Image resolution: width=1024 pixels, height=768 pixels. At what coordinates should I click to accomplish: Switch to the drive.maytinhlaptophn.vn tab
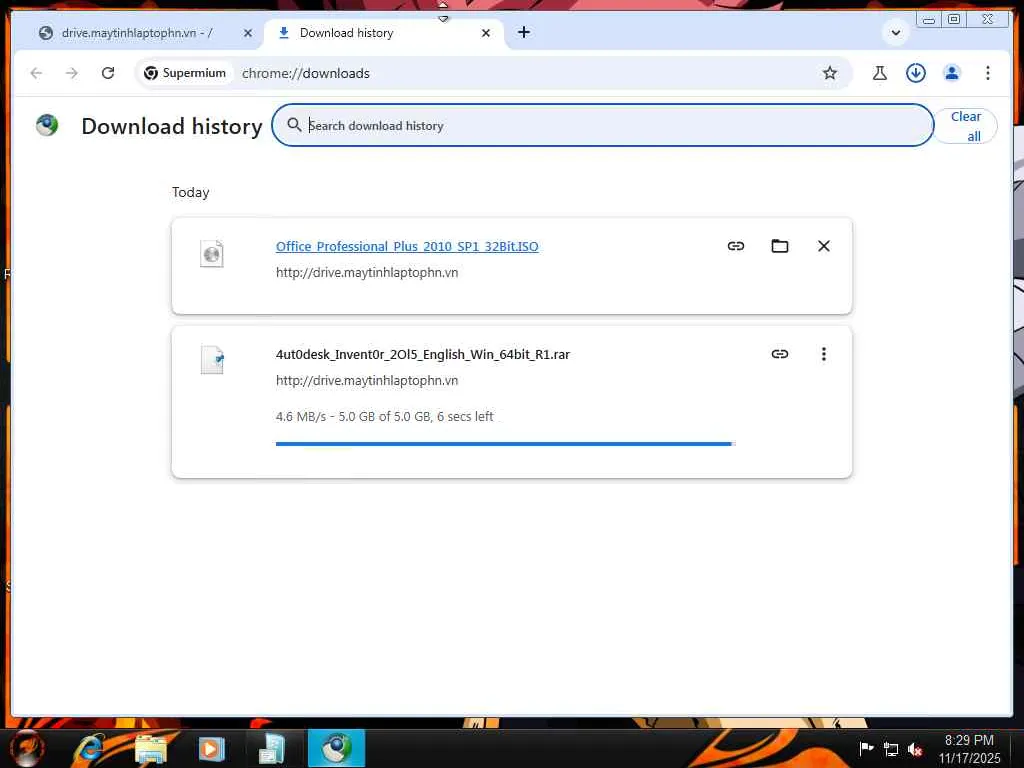pos(137,33)
